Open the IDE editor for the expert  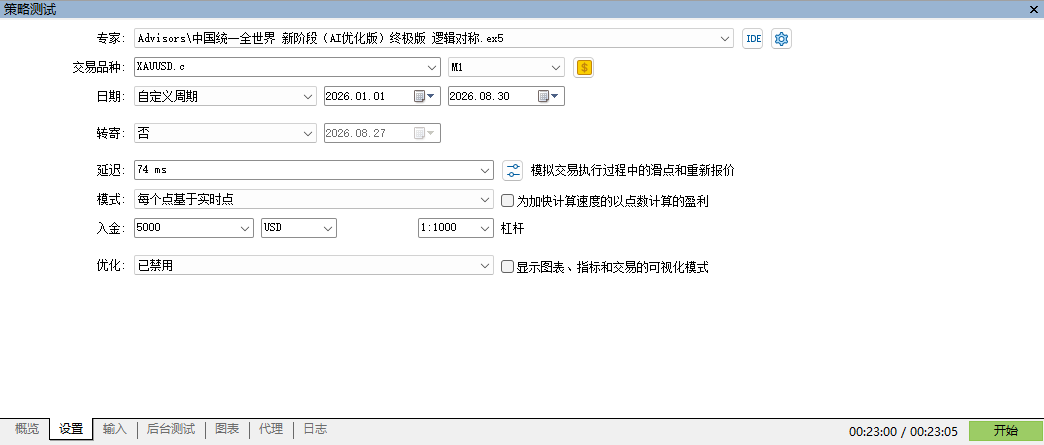[752, 39]
